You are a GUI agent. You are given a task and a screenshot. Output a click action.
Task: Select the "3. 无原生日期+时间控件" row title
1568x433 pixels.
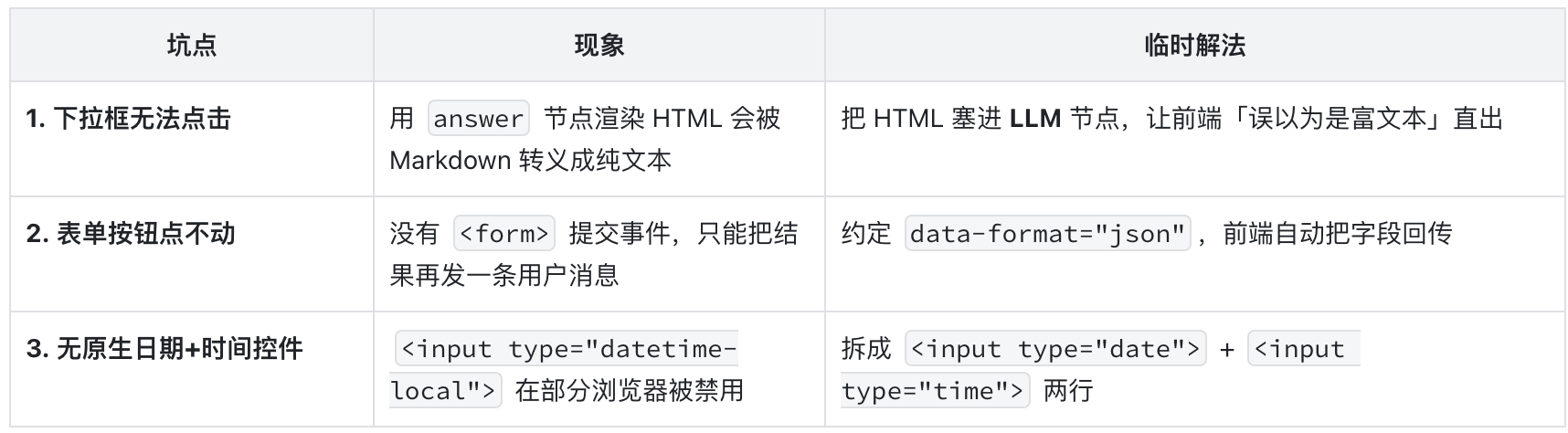tap(164, 349)
